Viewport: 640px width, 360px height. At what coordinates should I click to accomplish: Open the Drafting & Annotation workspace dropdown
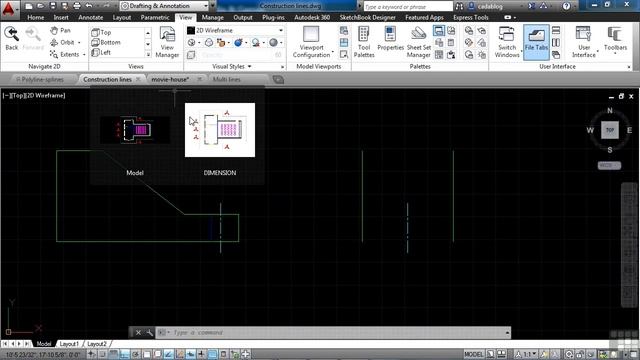(x=165, y=6)
